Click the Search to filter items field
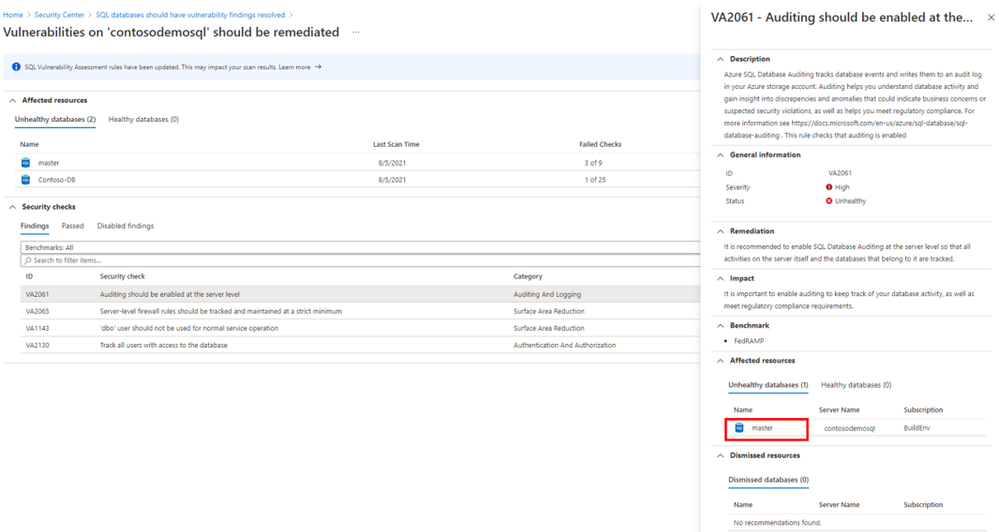 [360, 261]
